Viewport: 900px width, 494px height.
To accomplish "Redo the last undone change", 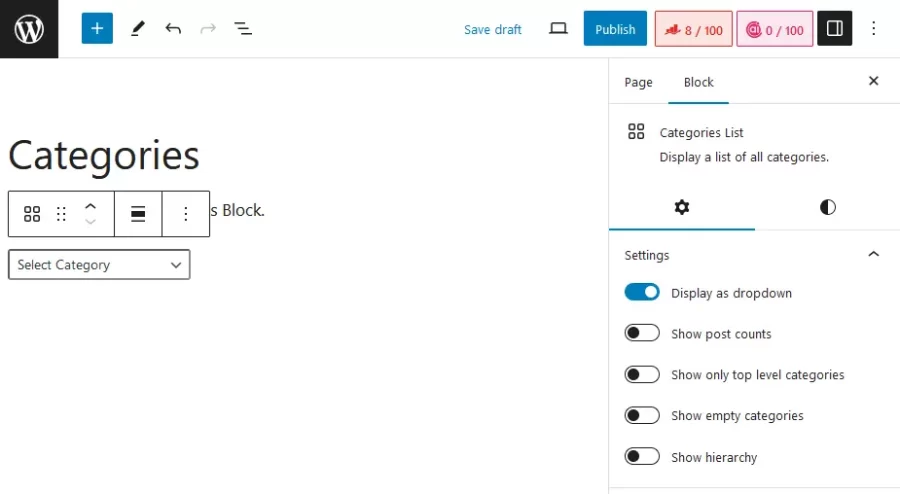I will coord(208,28).
